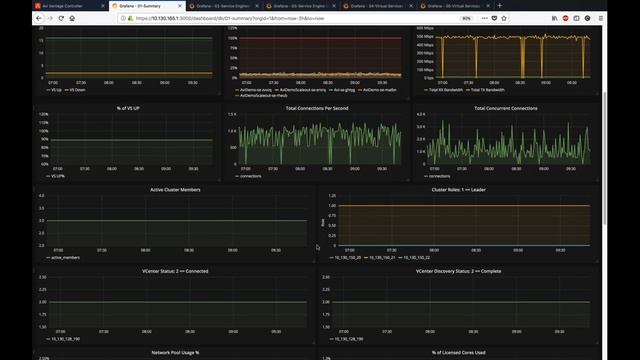Toggle the 'AviDemoScaleout-se-rheub' legend series

coord(261,96)
